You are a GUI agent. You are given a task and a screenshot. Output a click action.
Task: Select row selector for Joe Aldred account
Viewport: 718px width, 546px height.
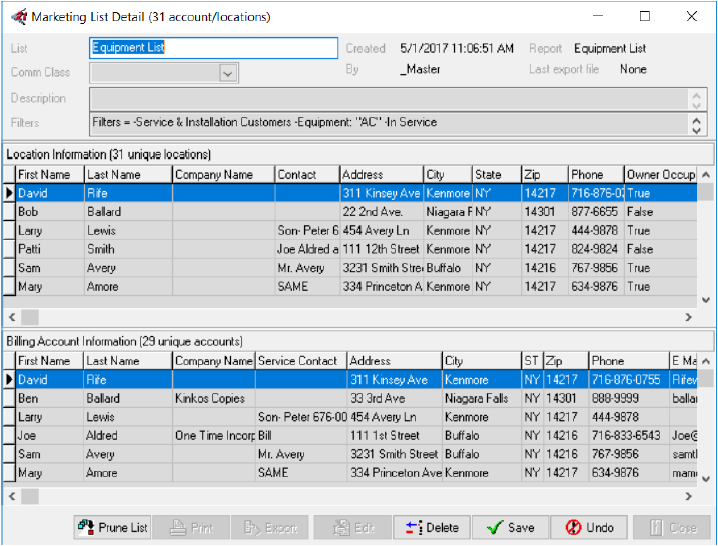pyautogui.click(x=9, y=436)
